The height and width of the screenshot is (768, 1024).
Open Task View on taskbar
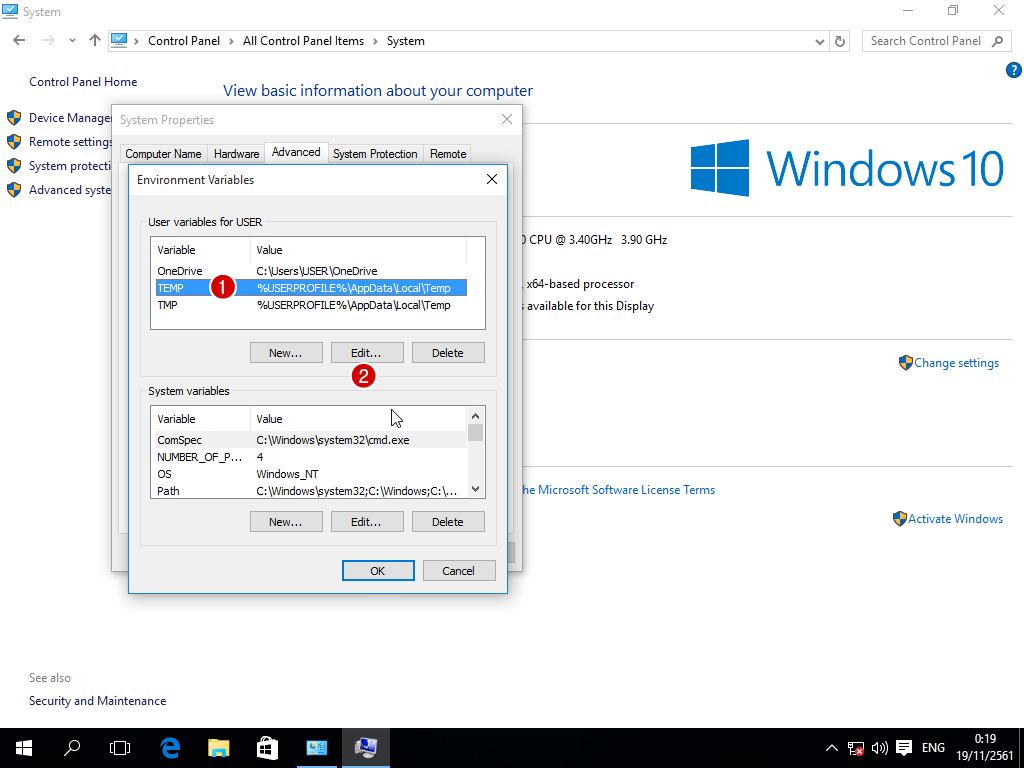tap(120, 748)
